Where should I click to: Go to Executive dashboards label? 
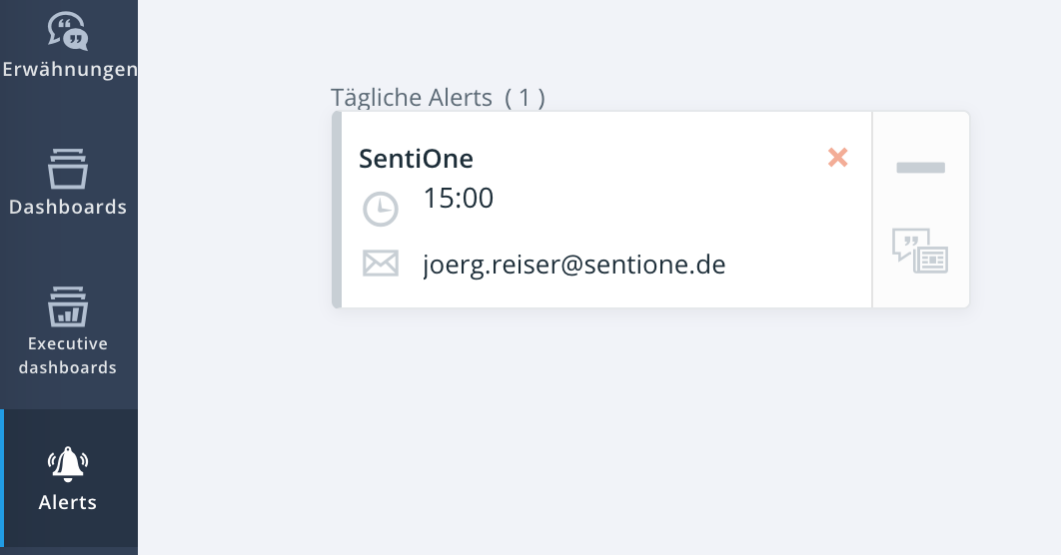coord(68,355)
